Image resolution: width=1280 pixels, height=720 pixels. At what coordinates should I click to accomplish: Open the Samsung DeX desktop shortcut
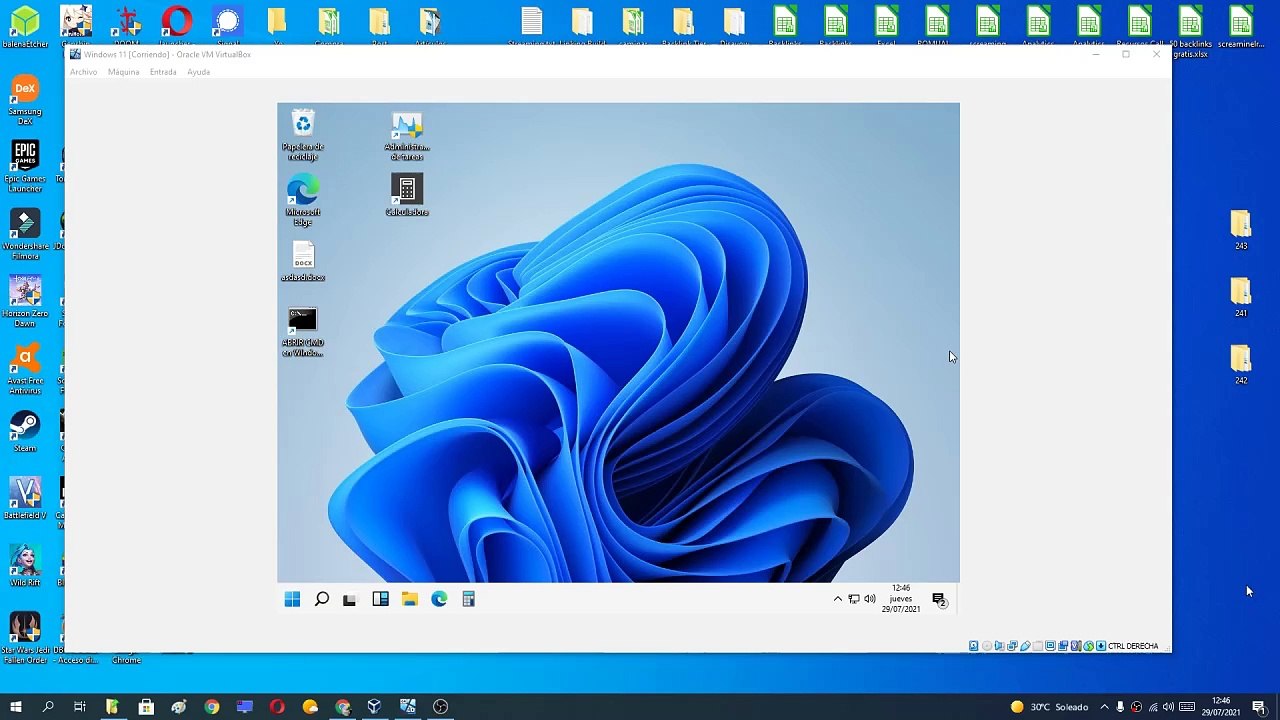25,100
